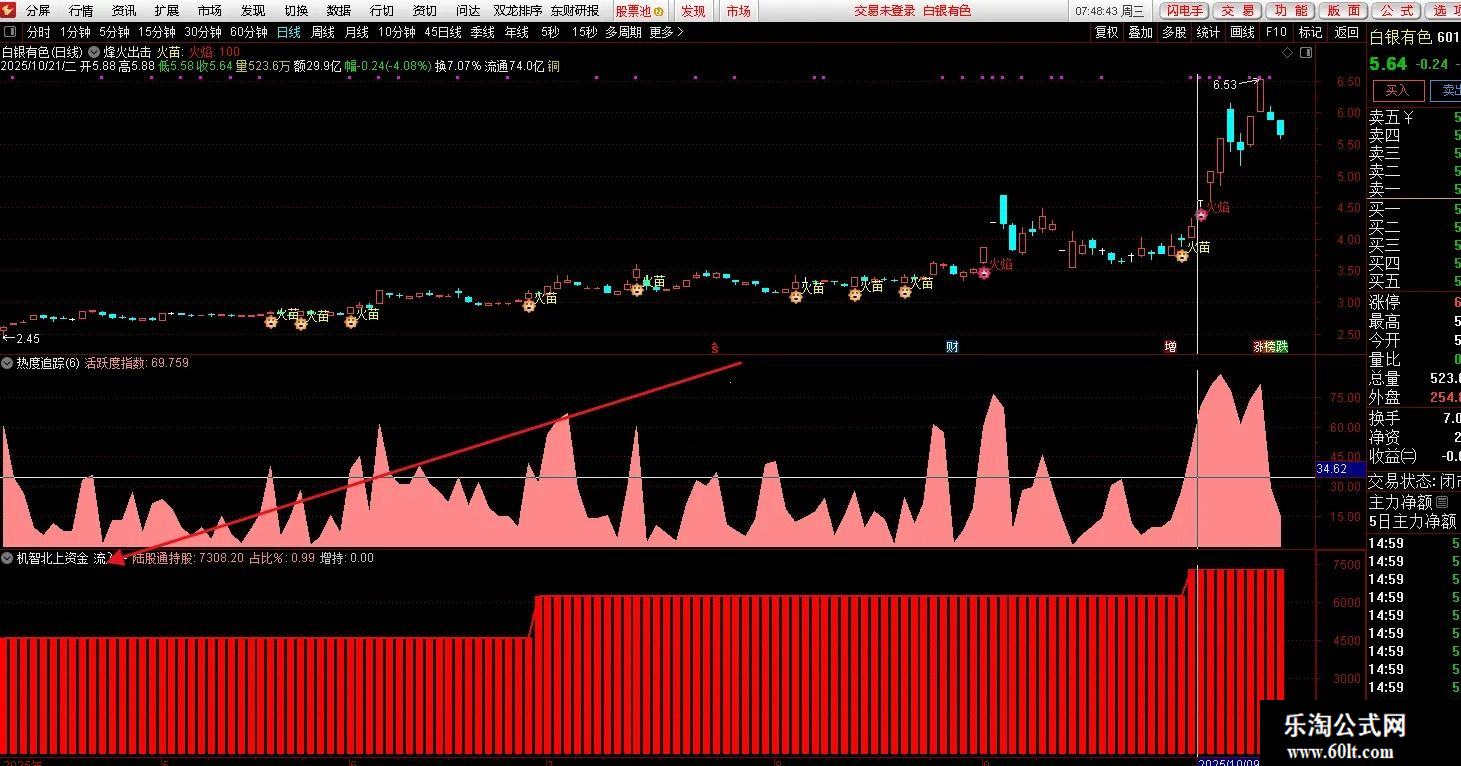The height and width of the screenshot is (766, 1461).
Task: Click 叠加 overlay tool
Action: point(1140,32)
